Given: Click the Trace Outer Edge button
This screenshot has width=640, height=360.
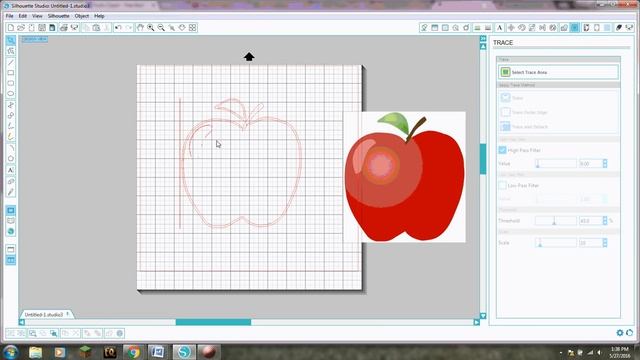Looking at the screenshot, I should [524, 112].
